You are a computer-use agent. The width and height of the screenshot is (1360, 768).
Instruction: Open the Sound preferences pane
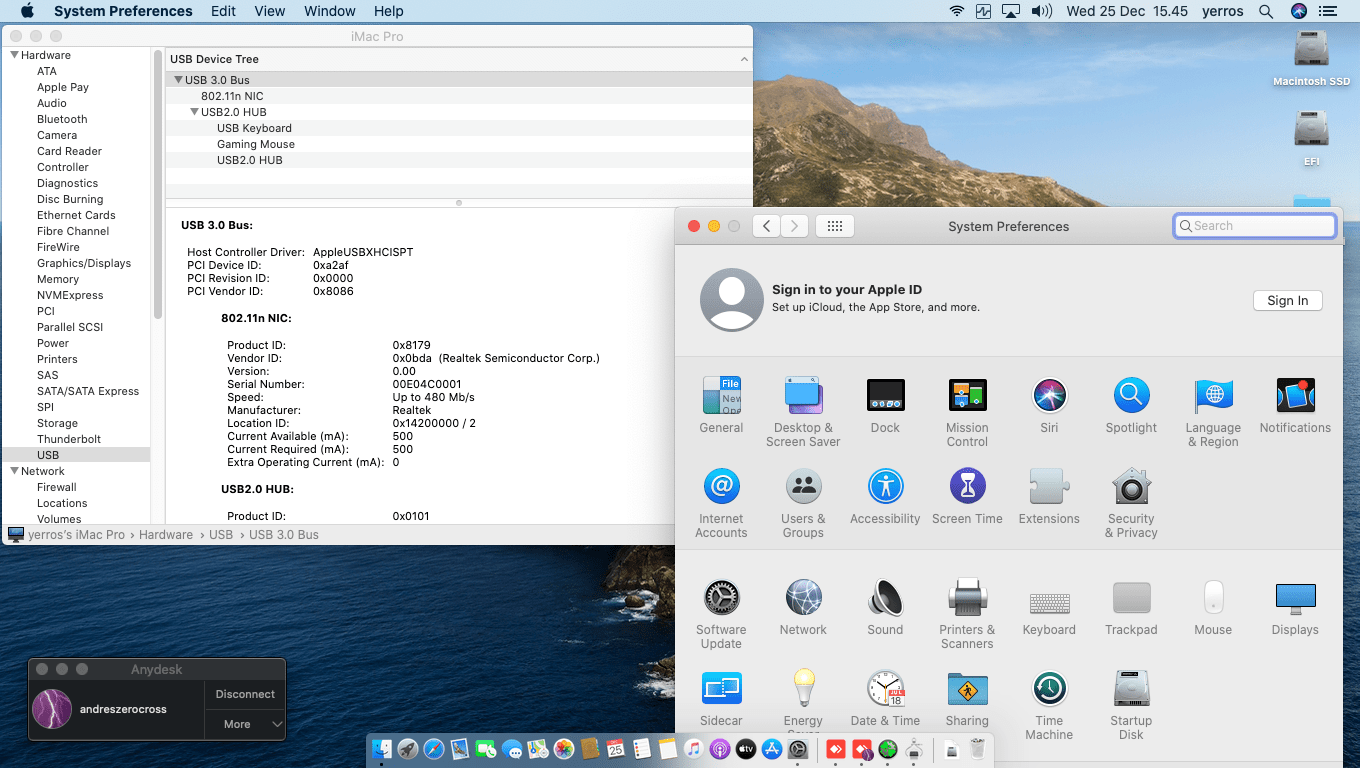[885, 599]
